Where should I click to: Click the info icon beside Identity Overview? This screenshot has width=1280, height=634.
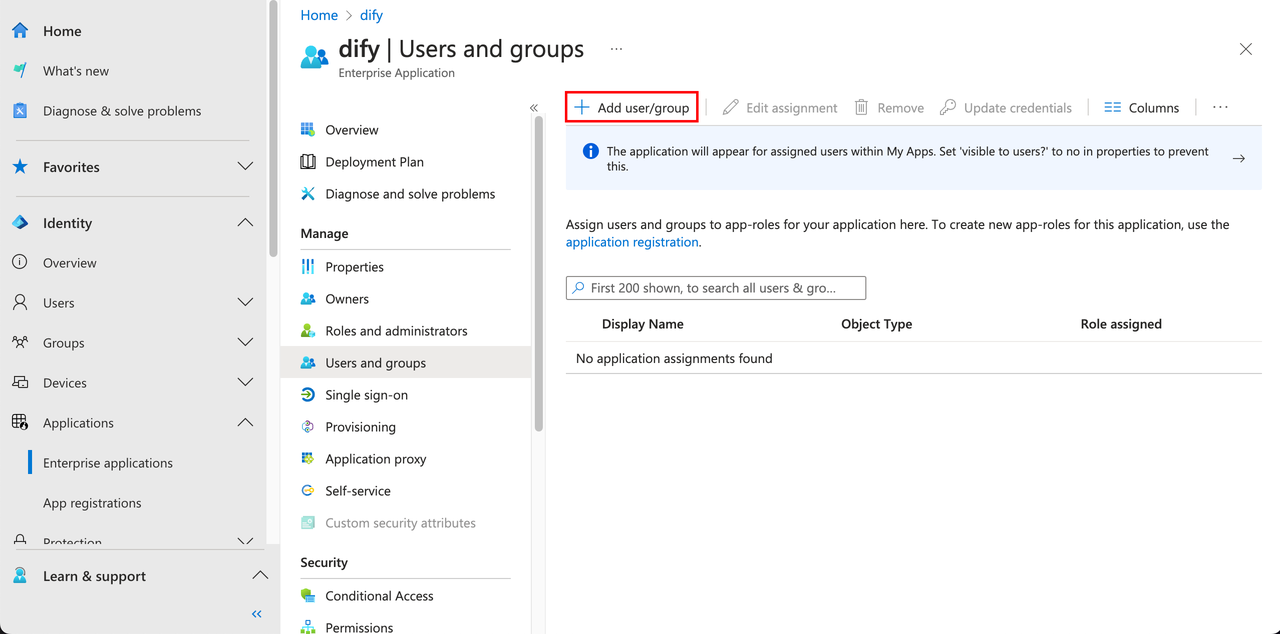point(20,263)
